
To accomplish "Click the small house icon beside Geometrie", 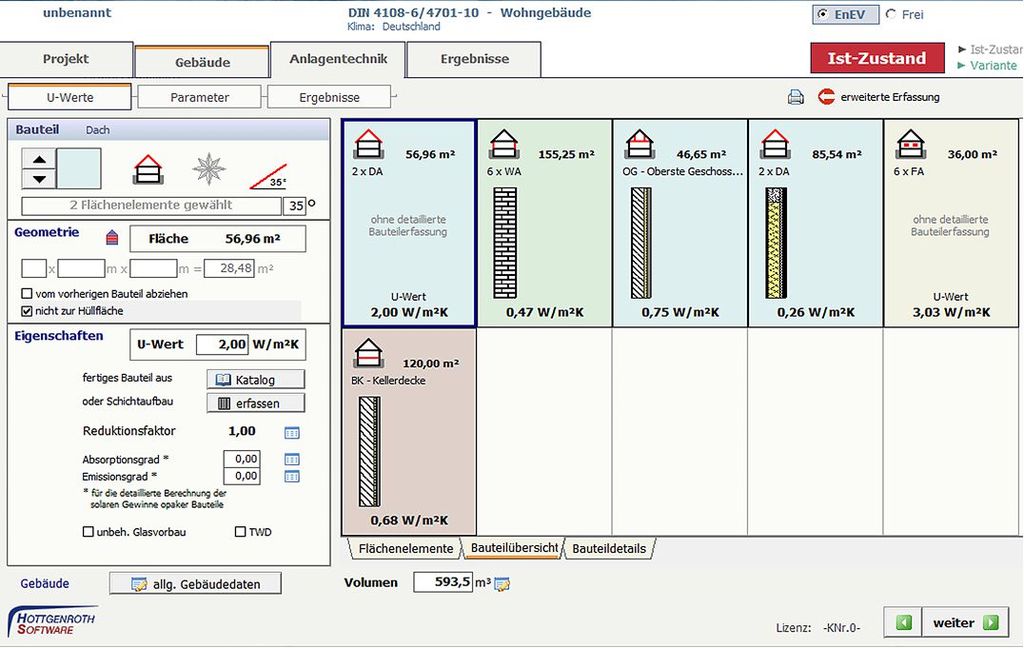I will 112,237.
